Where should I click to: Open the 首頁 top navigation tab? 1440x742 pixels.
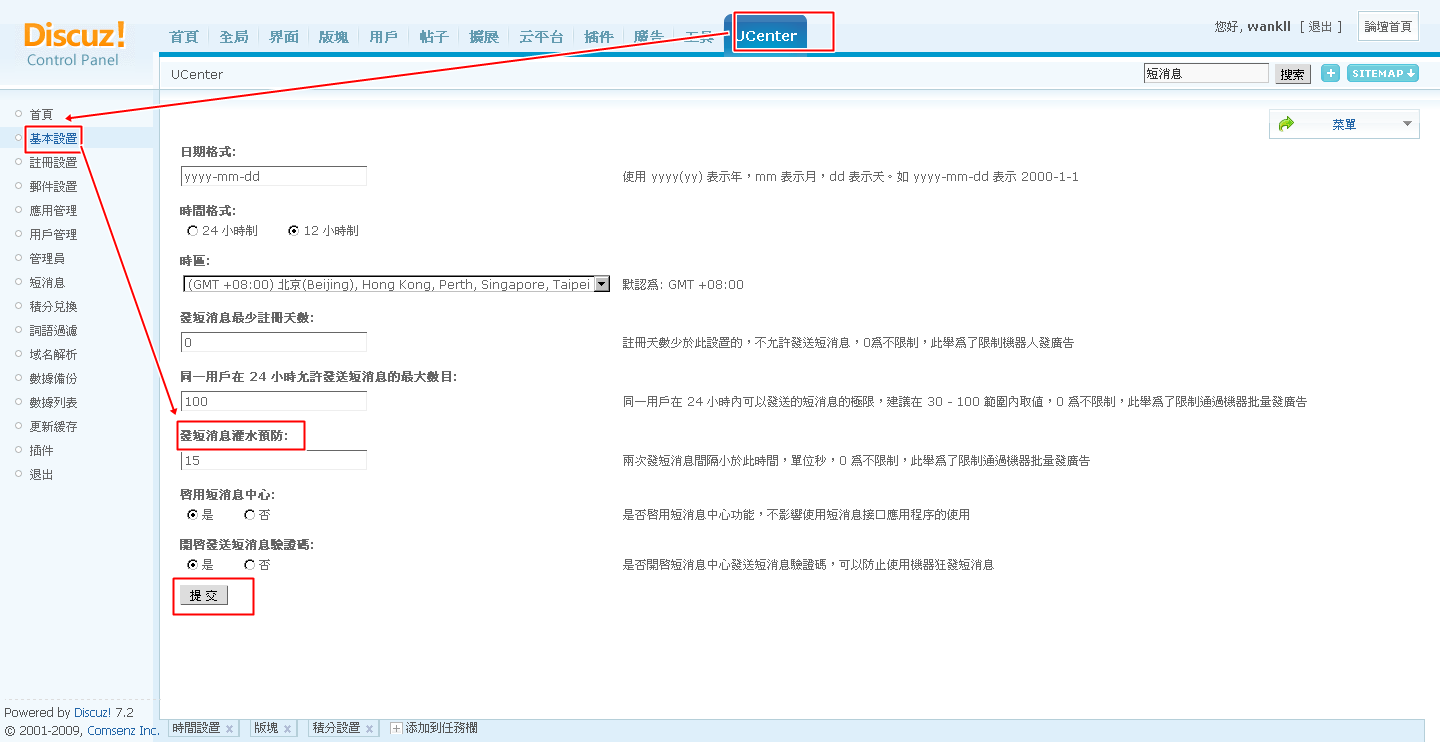pos(184,37)
